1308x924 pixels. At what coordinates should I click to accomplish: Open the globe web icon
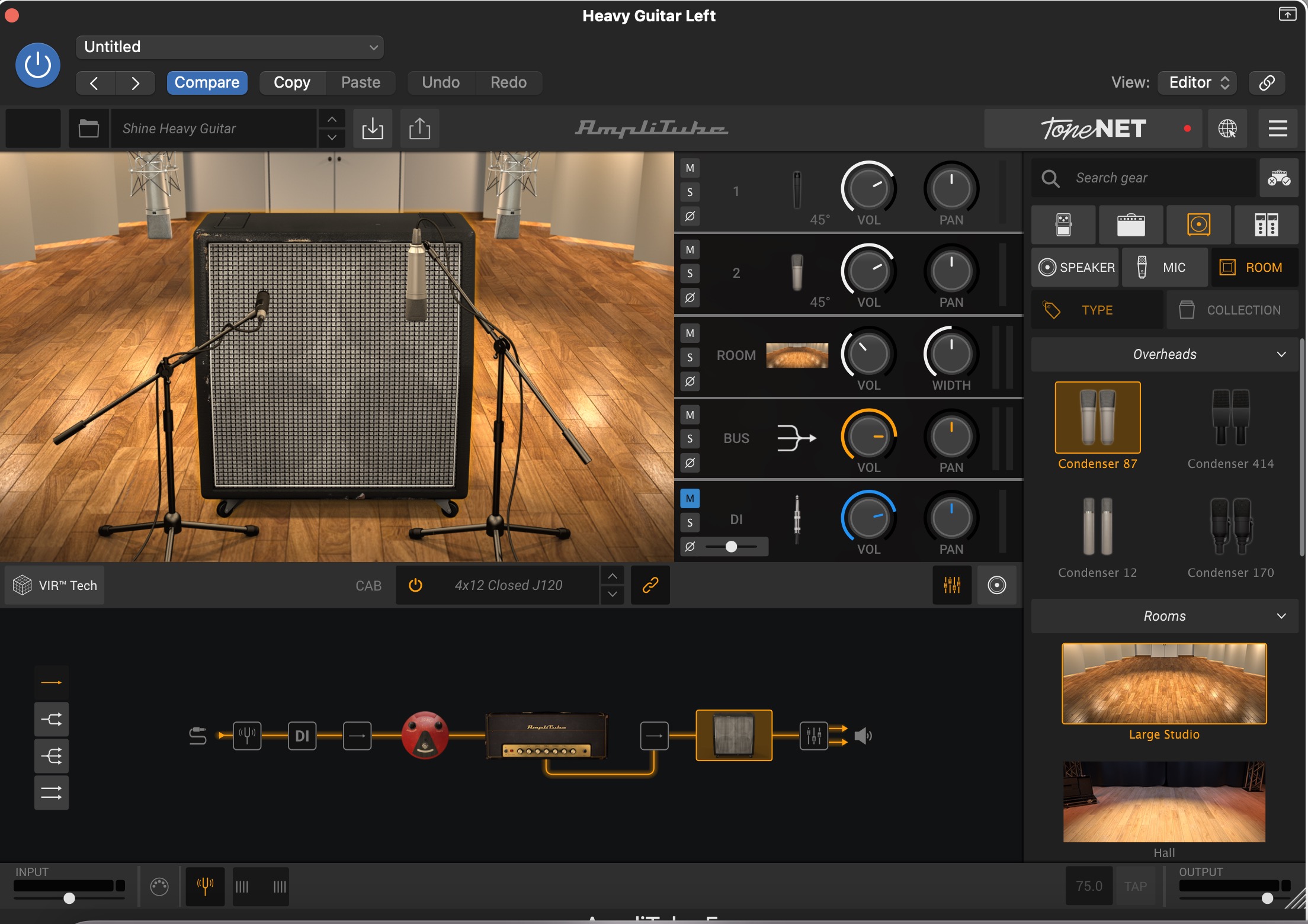[1227, 129]
